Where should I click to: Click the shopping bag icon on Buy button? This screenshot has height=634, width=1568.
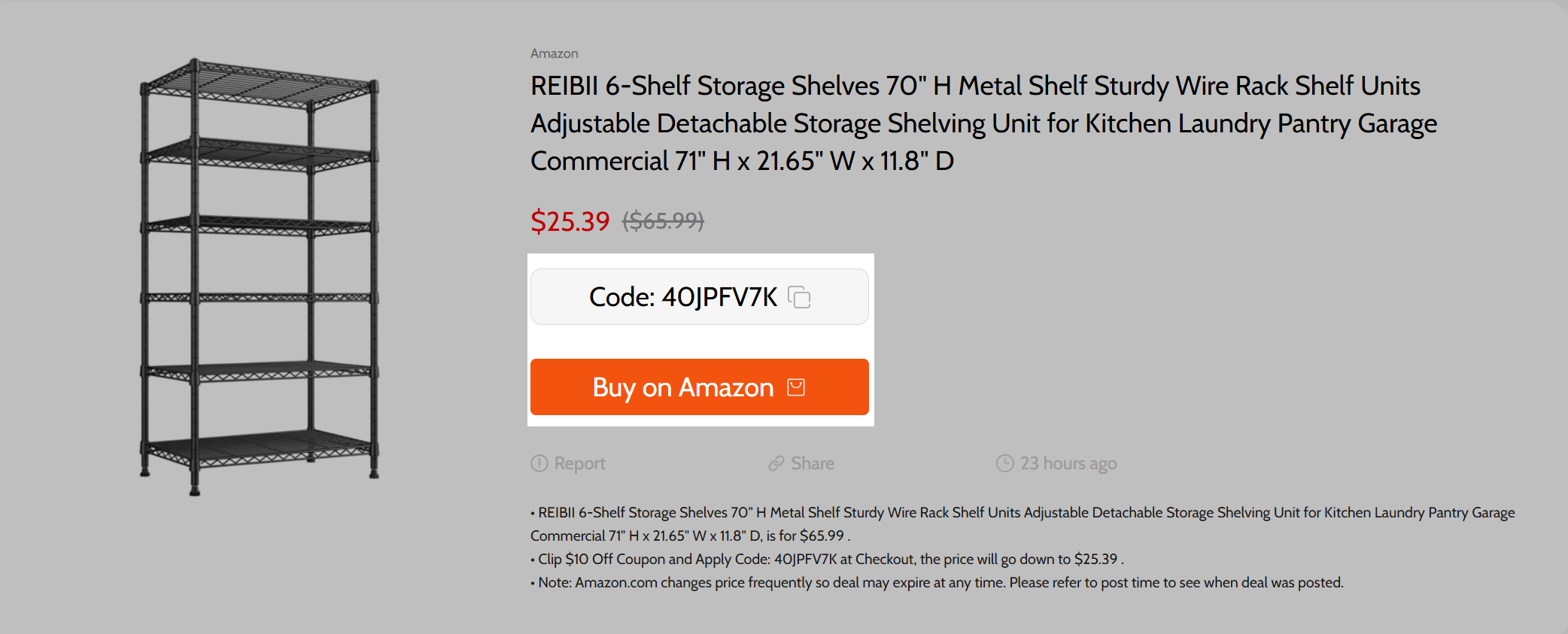(796, 387)
